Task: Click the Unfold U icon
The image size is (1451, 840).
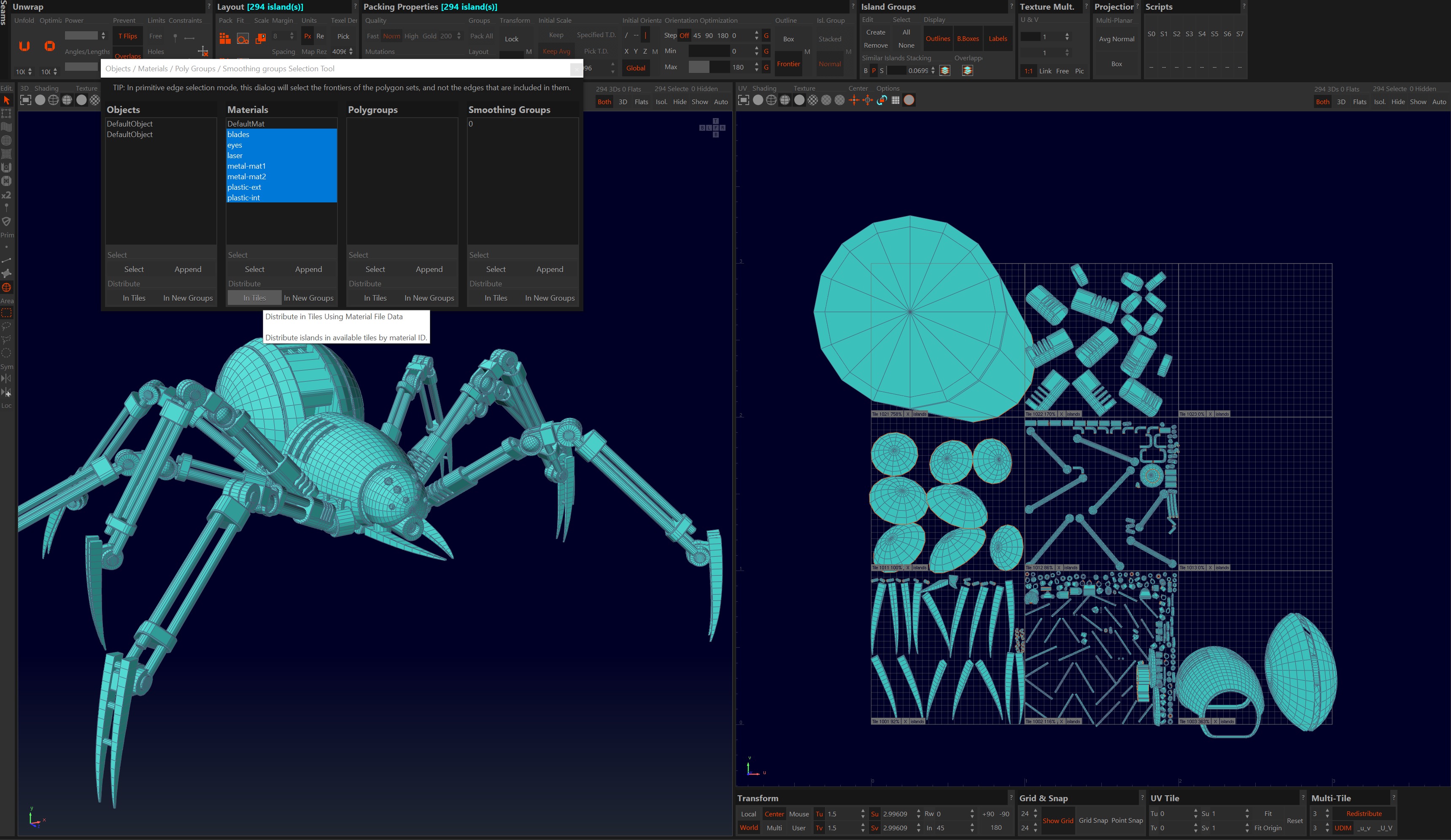Action: click(x=24, y=46)
